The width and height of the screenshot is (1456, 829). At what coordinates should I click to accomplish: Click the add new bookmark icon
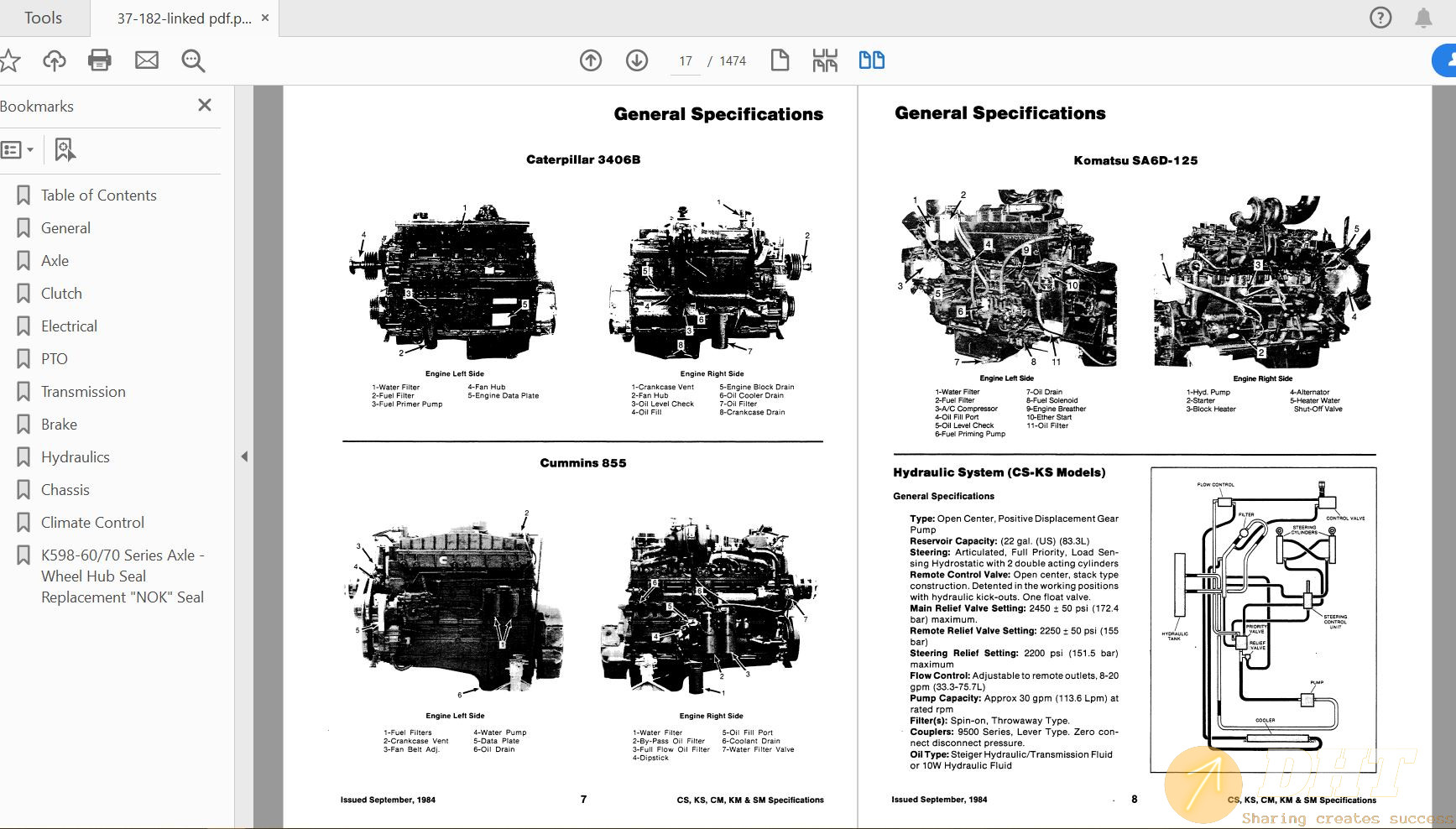click(x=65, y=150)
